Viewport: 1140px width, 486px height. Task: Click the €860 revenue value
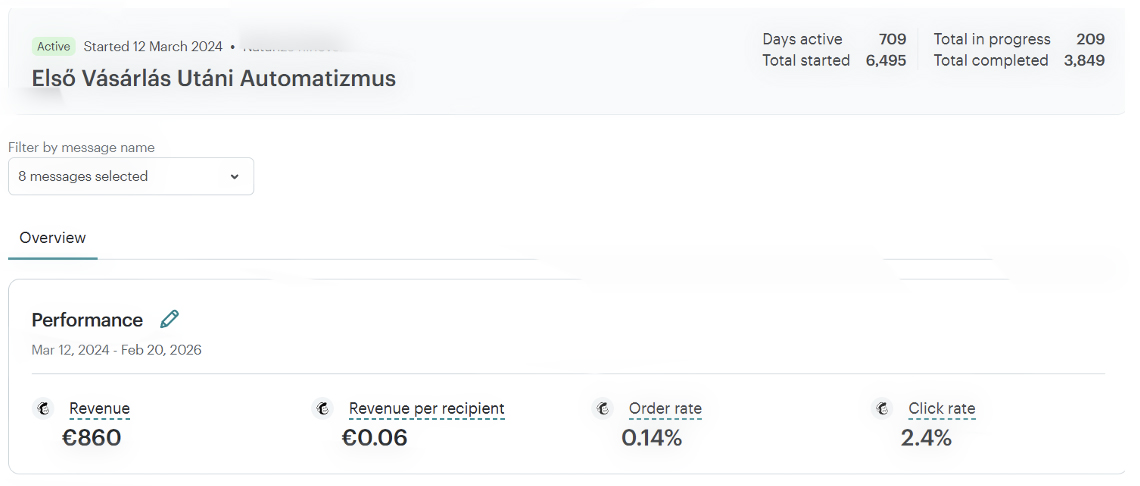(x=92, y=438)
